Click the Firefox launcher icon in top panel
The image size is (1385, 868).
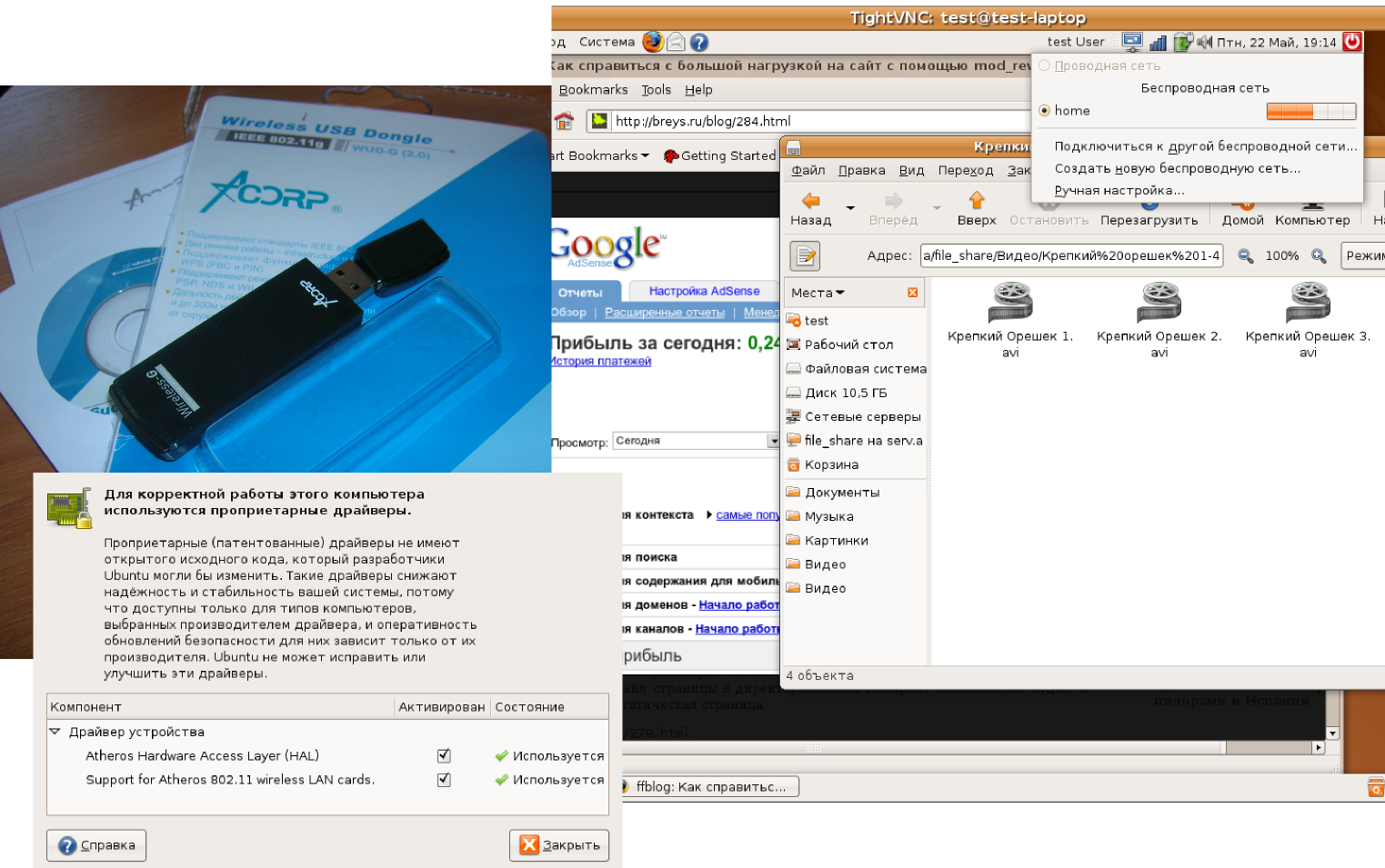click(653, 42)
